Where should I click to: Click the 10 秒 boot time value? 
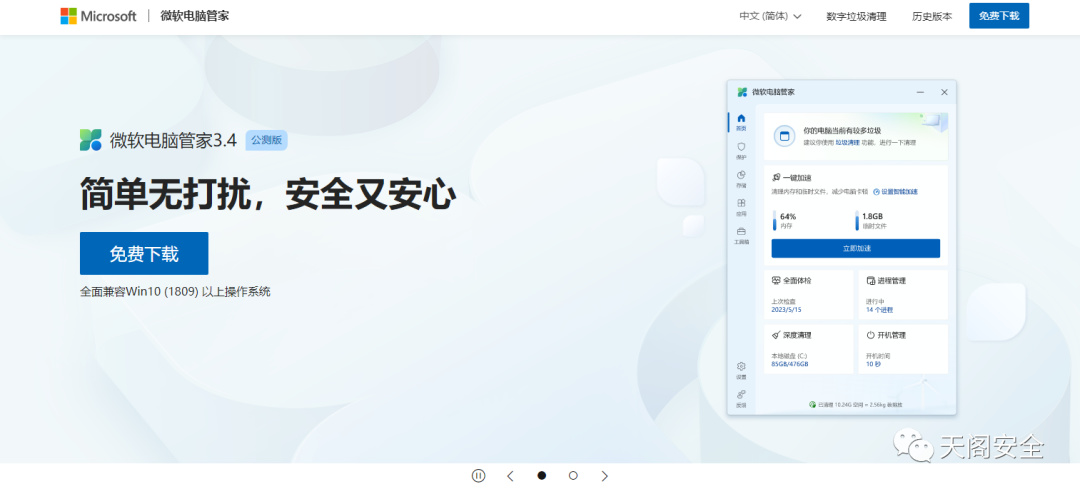point(873,364)
